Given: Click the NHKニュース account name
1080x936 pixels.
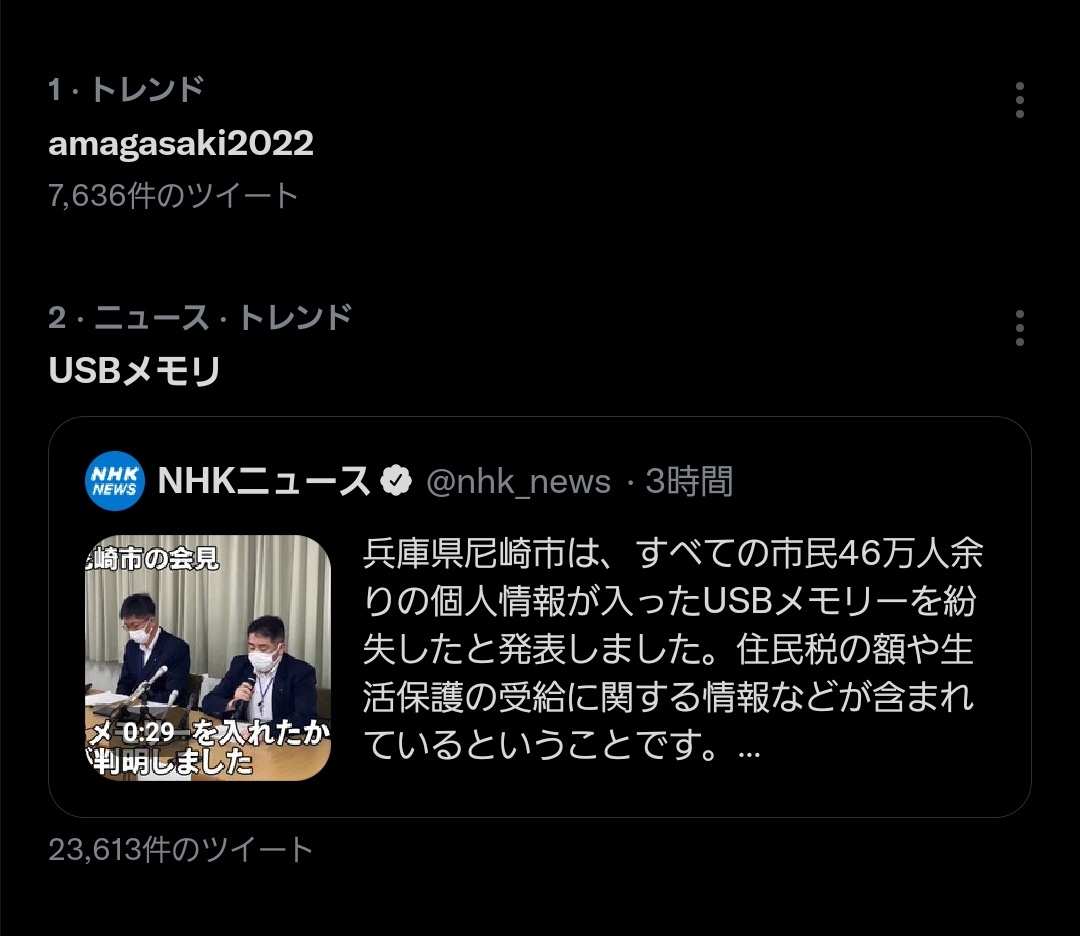Looking at the screenshot, I should click(264, 481).
